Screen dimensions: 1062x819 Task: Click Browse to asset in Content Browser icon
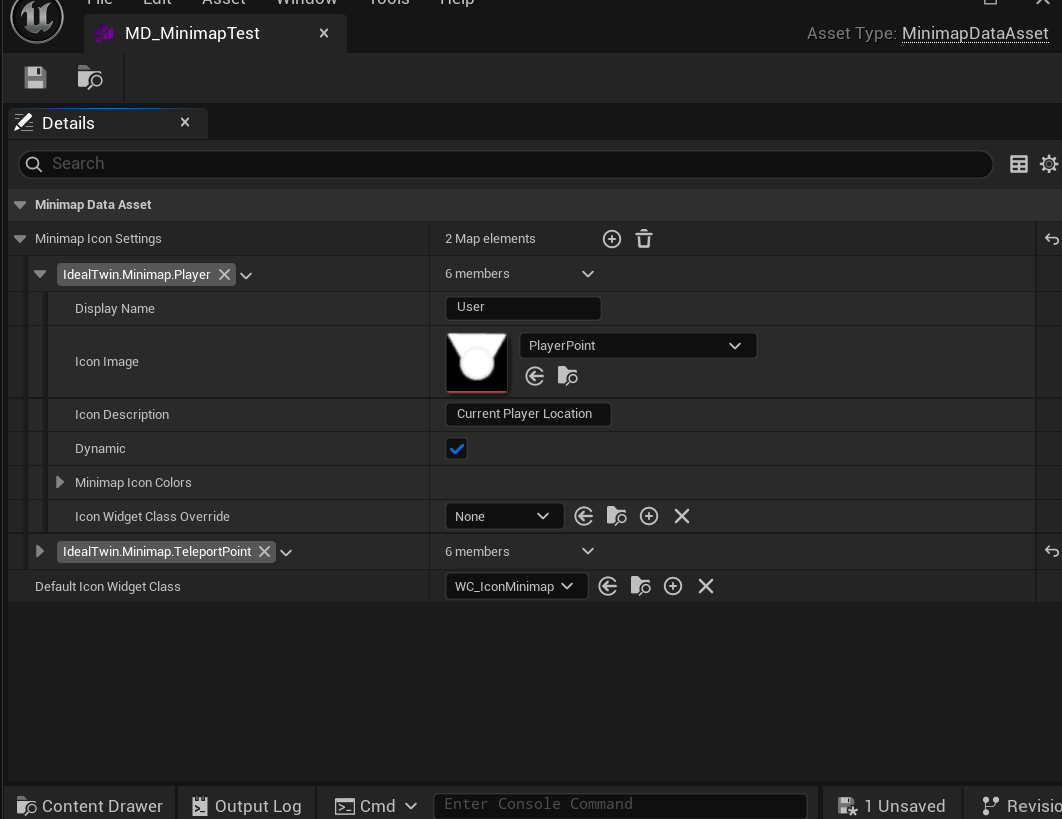(90, 78)
